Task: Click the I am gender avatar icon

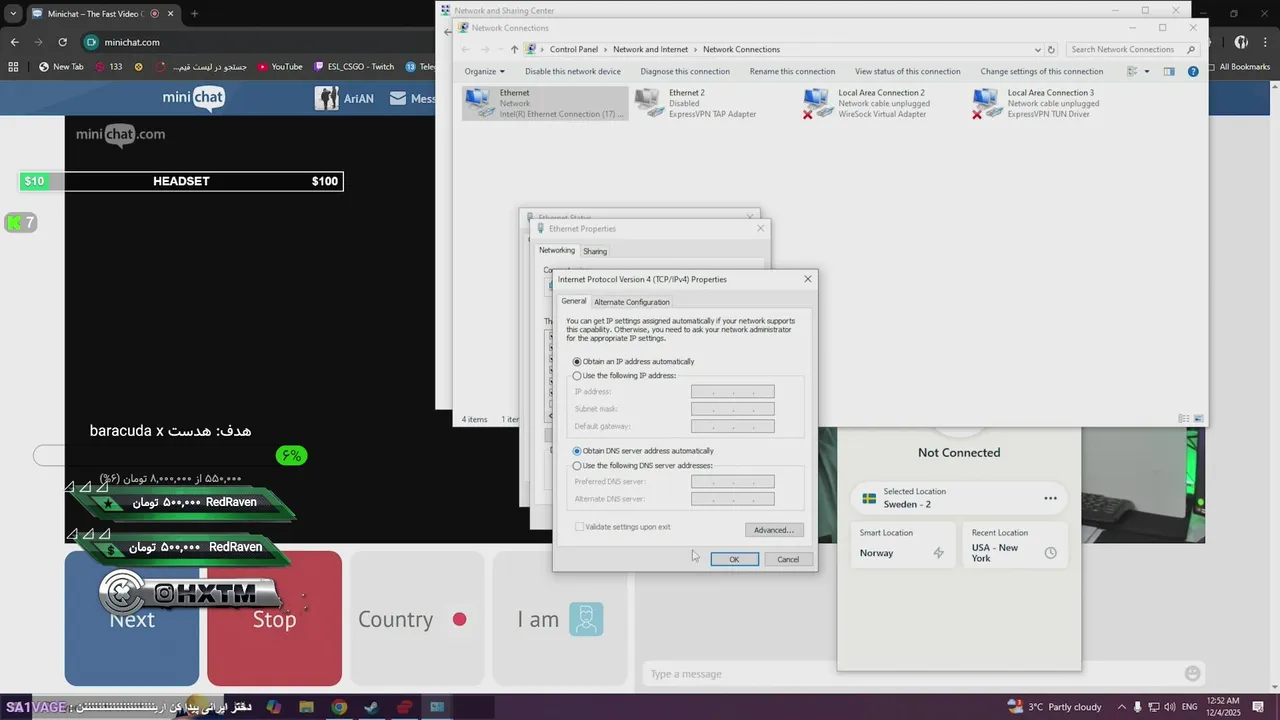Action: [586, 619]
